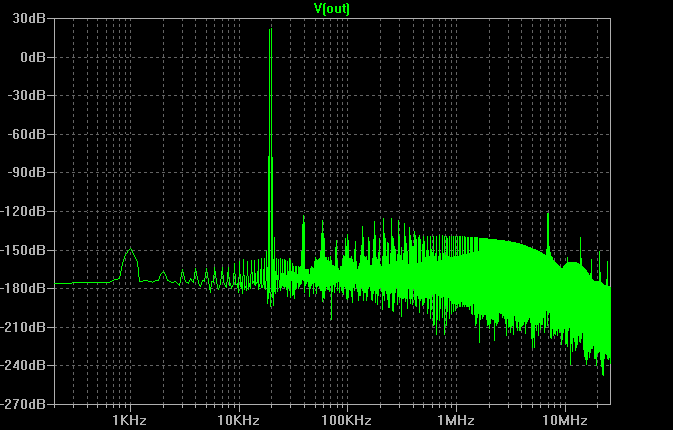
Task: Click the 1KHz frequency label
Action: tap(129, 420)
